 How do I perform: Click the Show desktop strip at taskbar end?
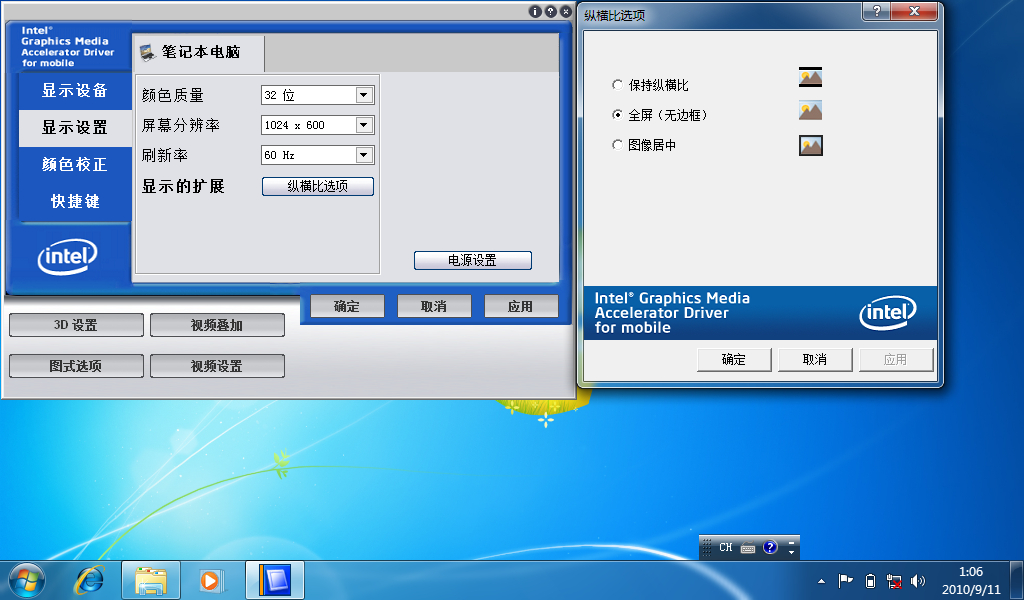pyautogui.click(x=1017, y=580)
